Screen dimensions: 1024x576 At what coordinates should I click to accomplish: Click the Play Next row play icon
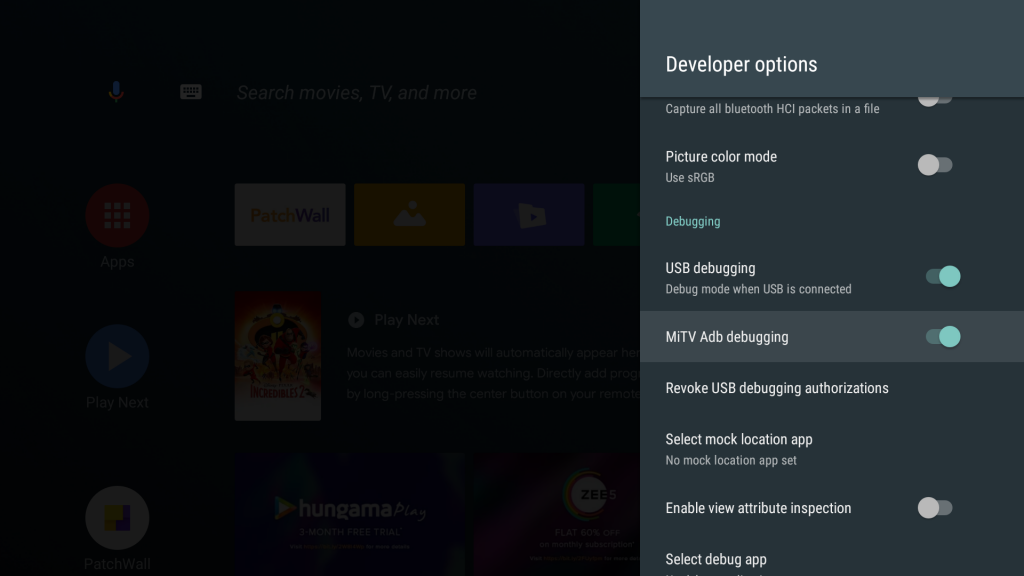pos(356,320)
